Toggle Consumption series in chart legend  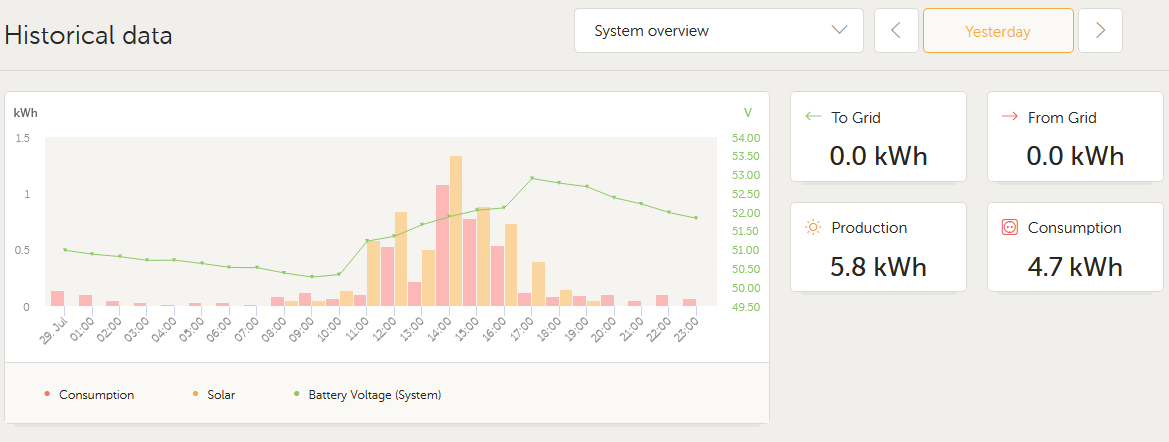[89, 395]
